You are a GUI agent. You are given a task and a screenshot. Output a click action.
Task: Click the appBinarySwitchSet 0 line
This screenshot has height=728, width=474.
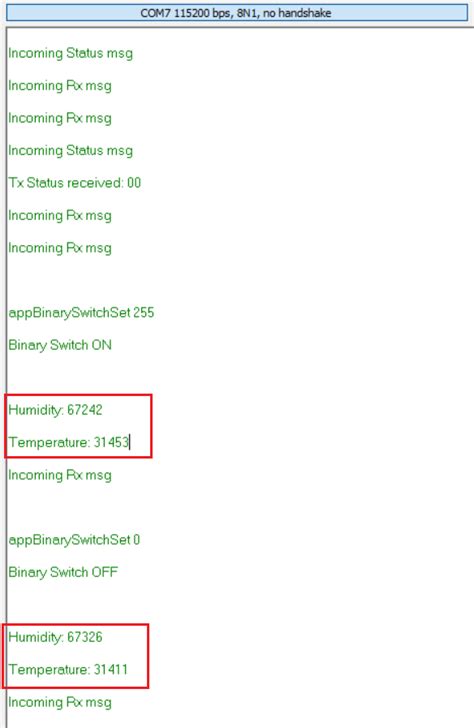(x=74, y=540)
